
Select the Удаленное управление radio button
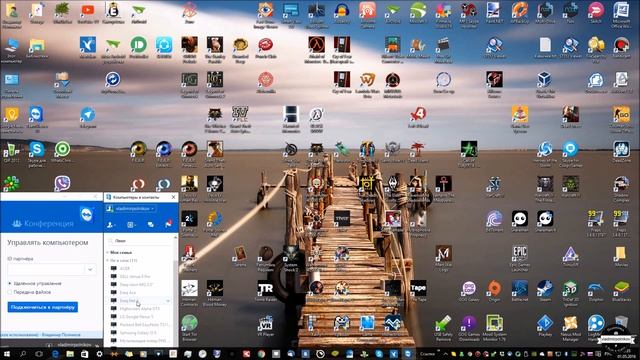[x=10, y=283]
